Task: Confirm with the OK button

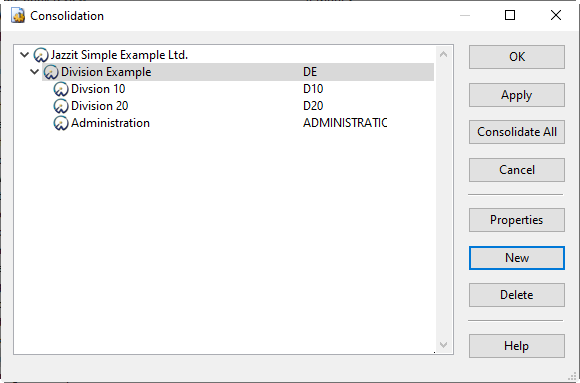Action: [517, 57]
